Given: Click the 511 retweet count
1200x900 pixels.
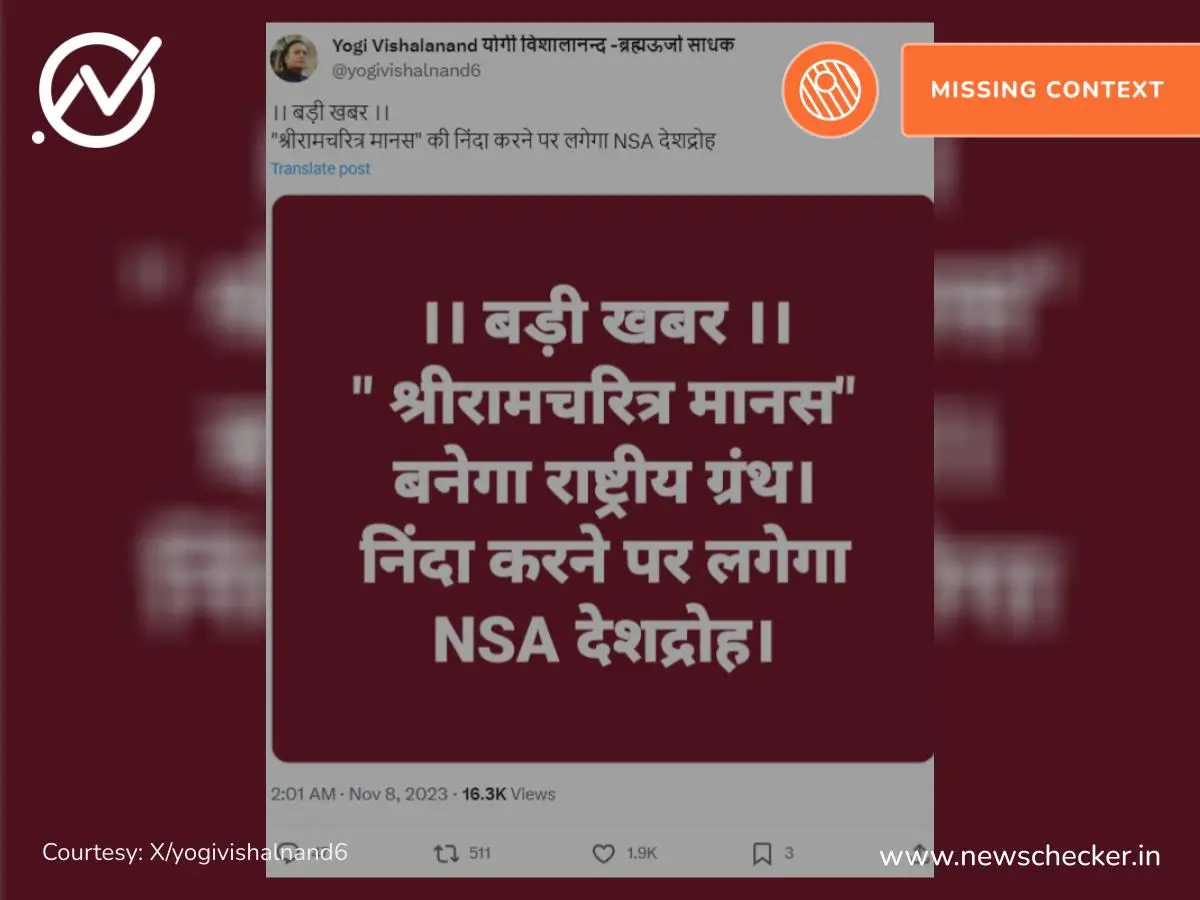Looking at the screenshot, I should click(x=480, y=853).
